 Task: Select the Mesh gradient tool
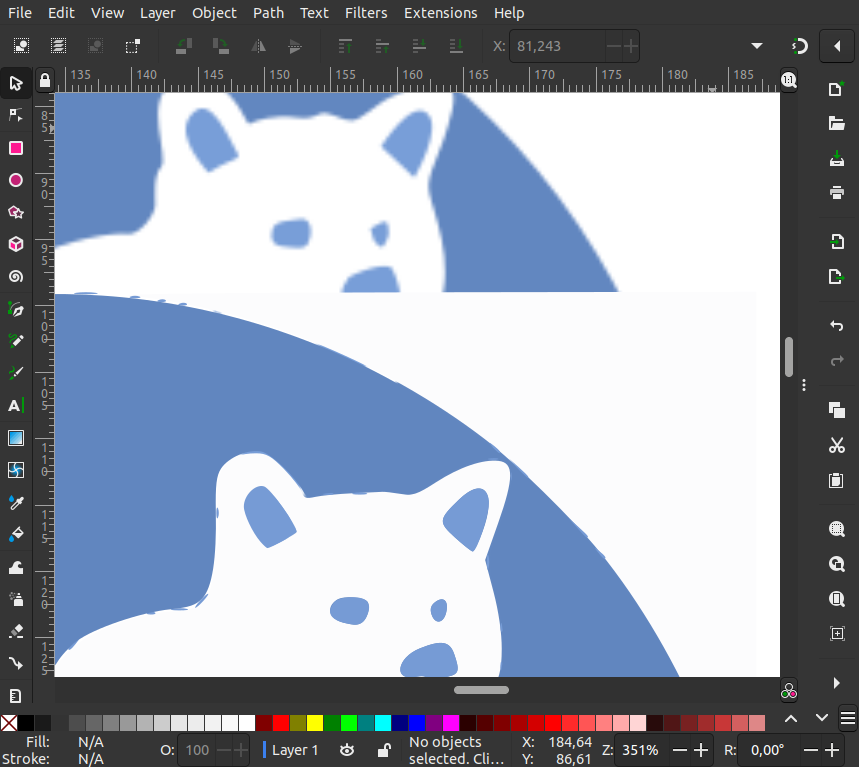point(16,470)
